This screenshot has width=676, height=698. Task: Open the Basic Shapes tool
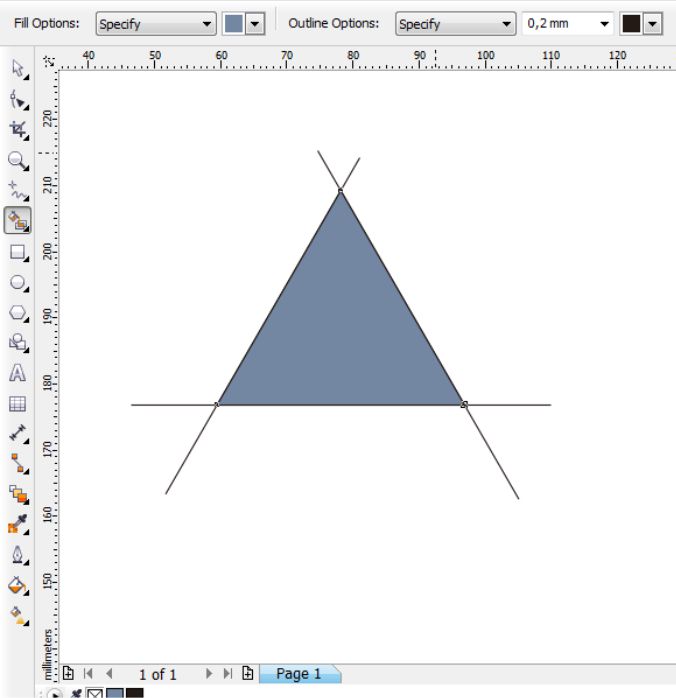pyautogui.click(x=18, y=343)
